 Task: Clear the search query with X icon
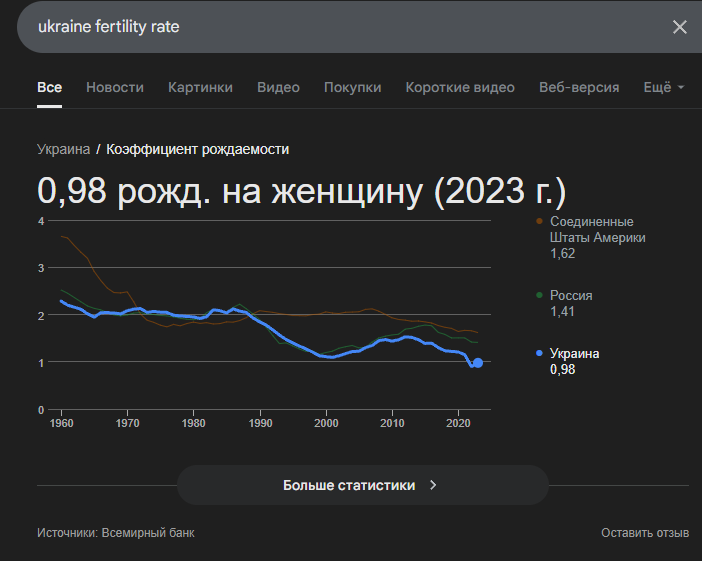pos(680,27)
